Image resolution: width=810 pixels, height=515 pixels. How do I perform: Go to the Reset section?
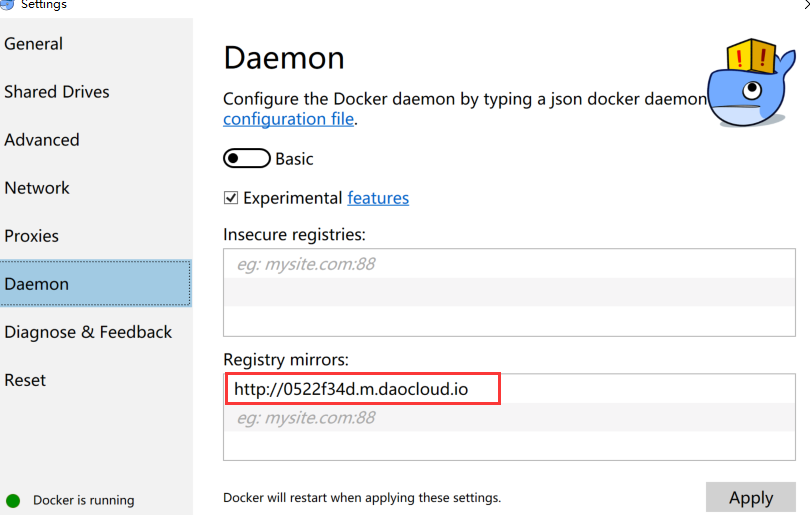(25, 380)
